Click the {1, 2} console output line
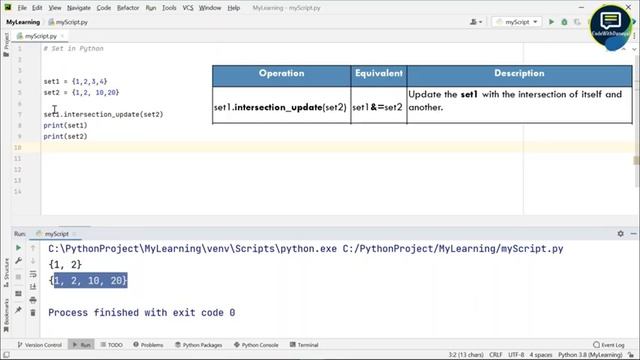The image size is (640, 360). coord(65,264)
